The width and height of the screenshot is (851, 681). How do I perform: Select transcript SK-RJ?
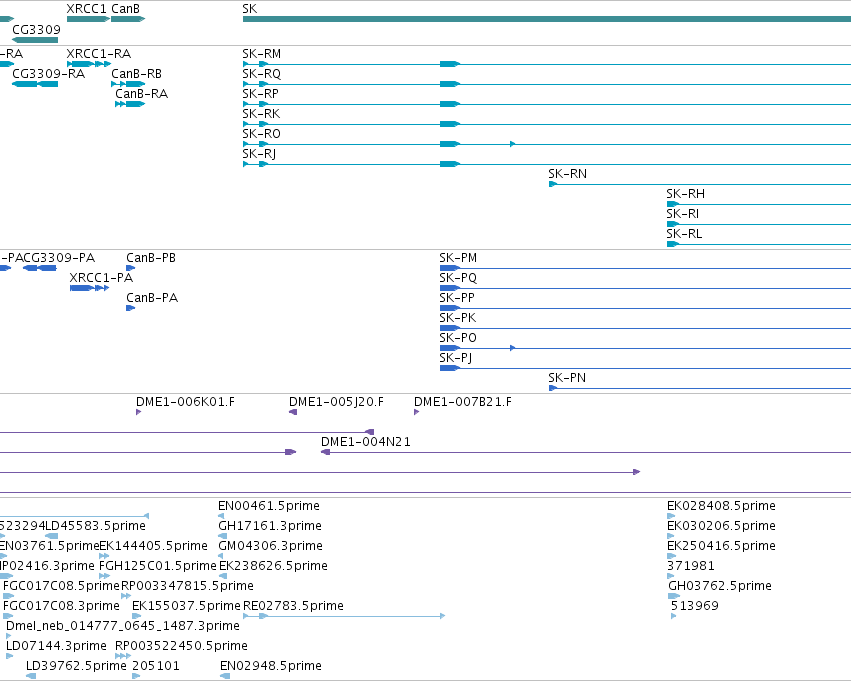[547, 164]
